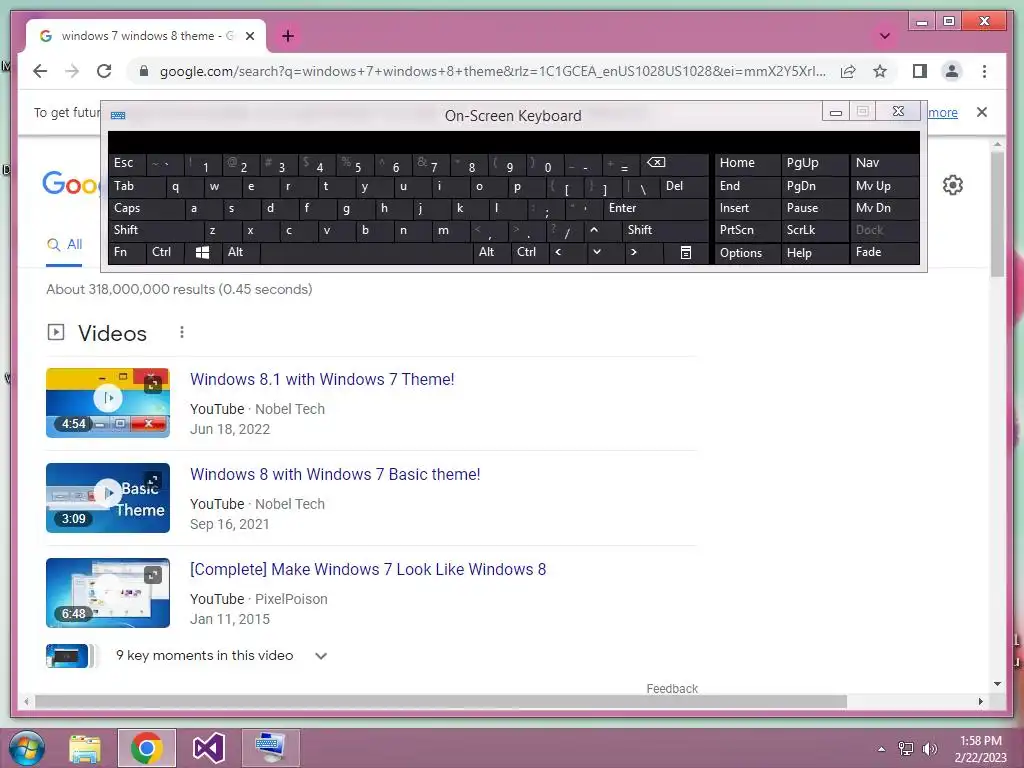Screen dimensions: 1024x768
Task: Open Make Windows 7 Look Like Windows 8 link
Action: (368, 569)
